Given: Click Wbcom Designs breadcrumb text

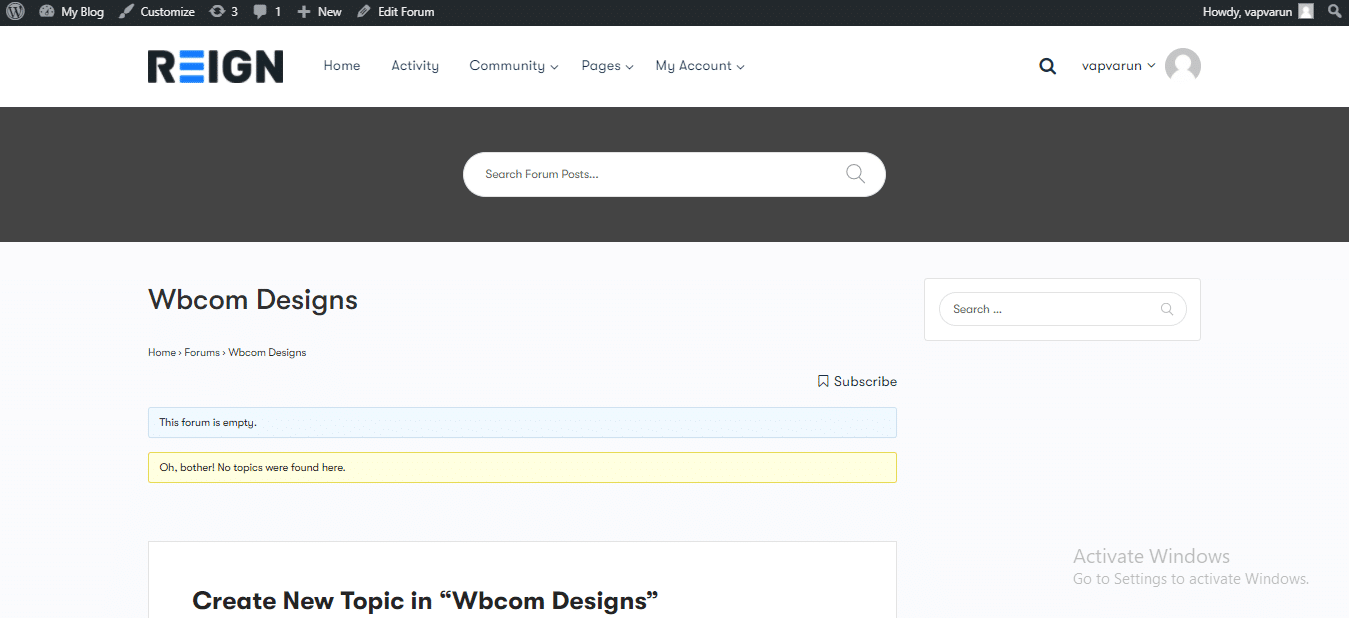Looking at the screenshot, I should pos(267,353).
